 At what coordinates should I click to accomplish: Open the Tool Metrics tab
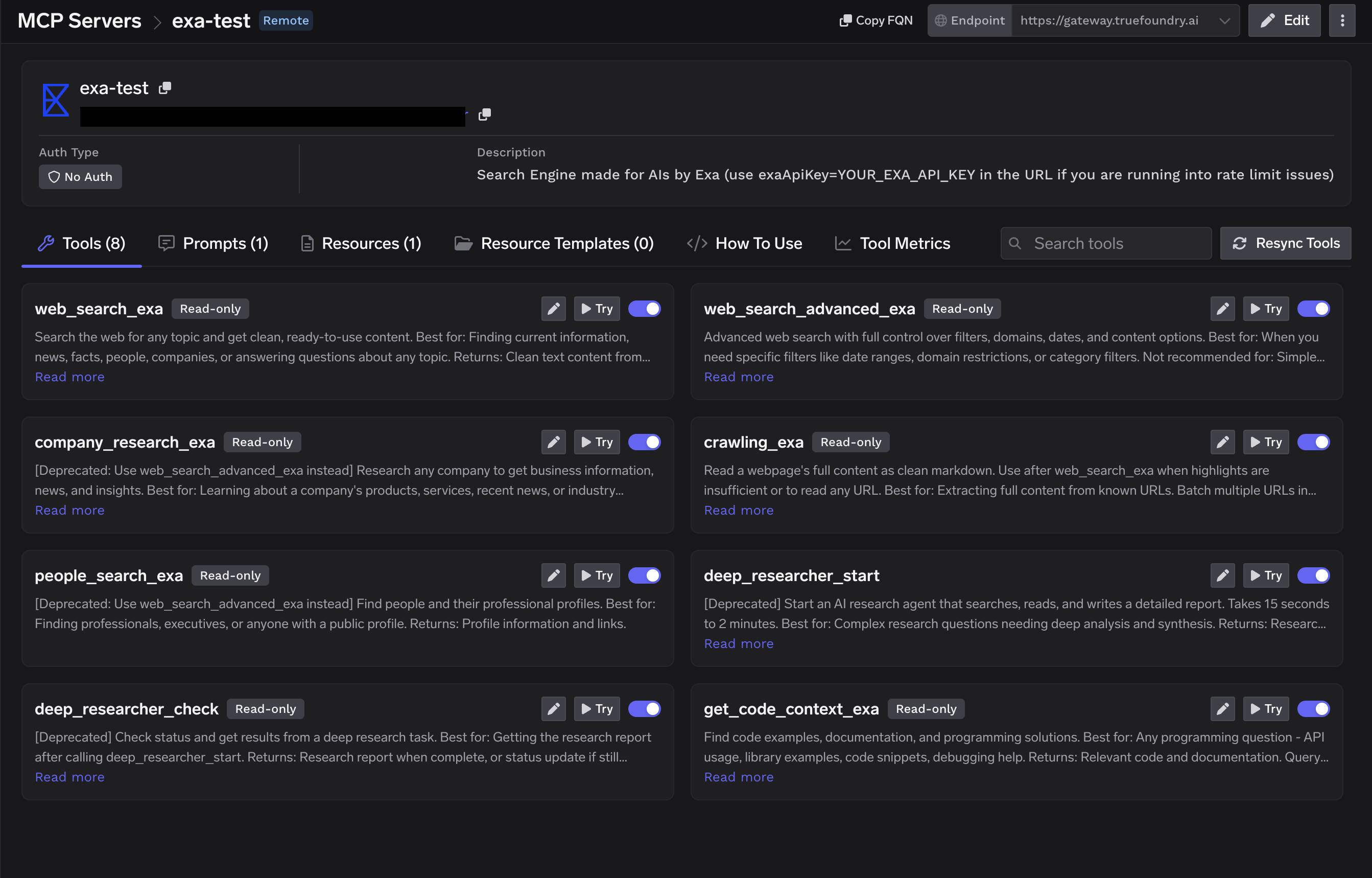pyautogui.click(x=892, y=244)
